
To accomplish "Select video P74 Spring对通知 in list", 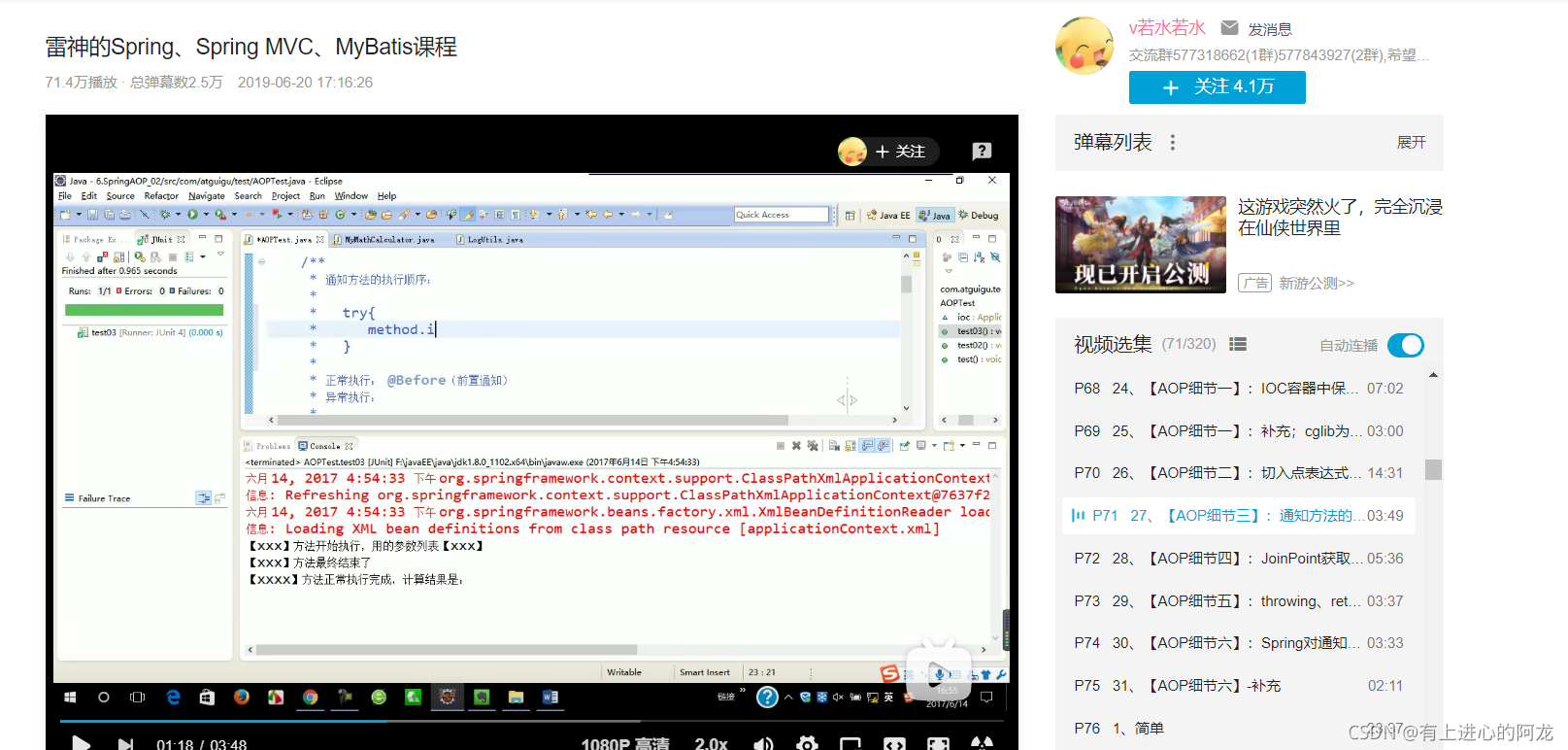I will [1238, 642].
